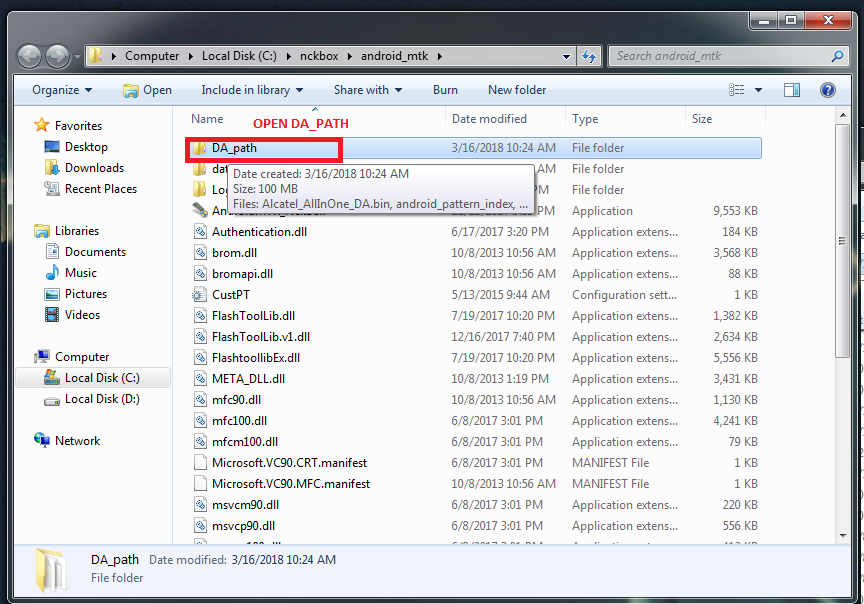864x604 pixels.
Task: Select Computer in the address breadcrumb
Action: [152, 56]
